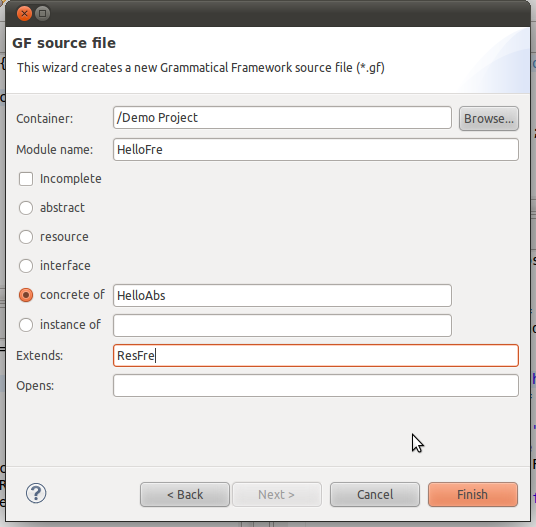Edit the Module name field HelloFre
The image size is (536, 527).
click(316, 150)
